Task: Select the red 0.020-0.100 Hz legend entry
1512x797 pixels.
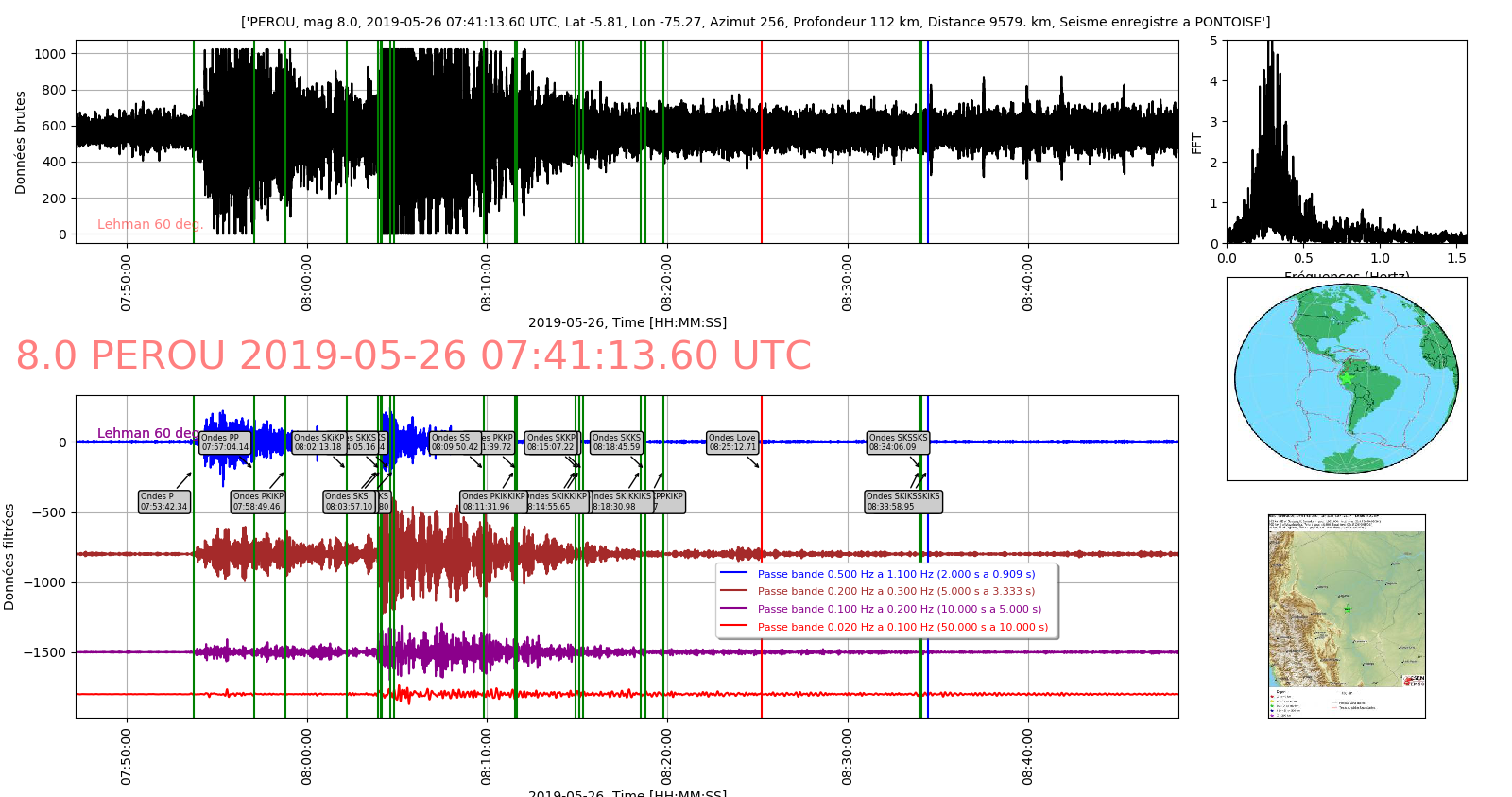Action: pos(884,627)
